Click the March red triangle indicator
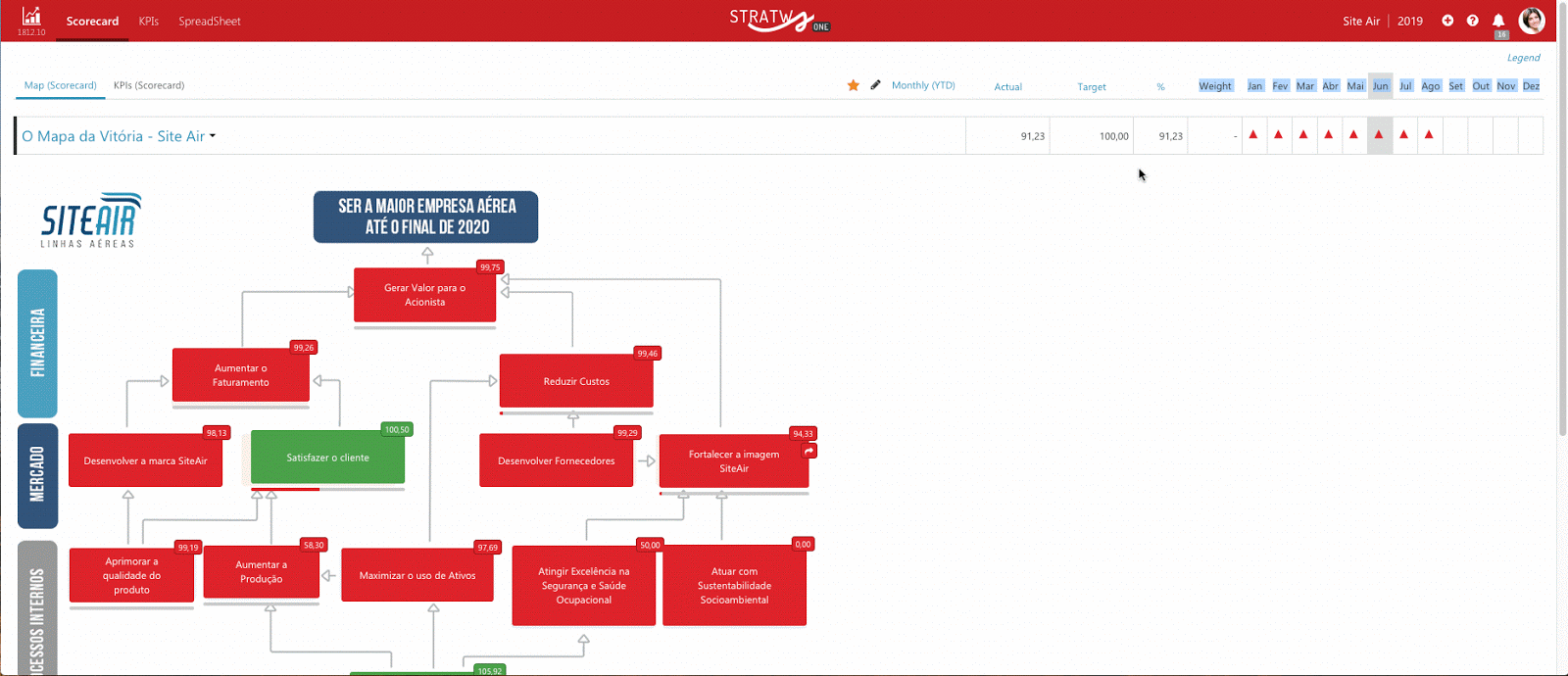Screen dimensions: 1568x676 [1303, 134]
